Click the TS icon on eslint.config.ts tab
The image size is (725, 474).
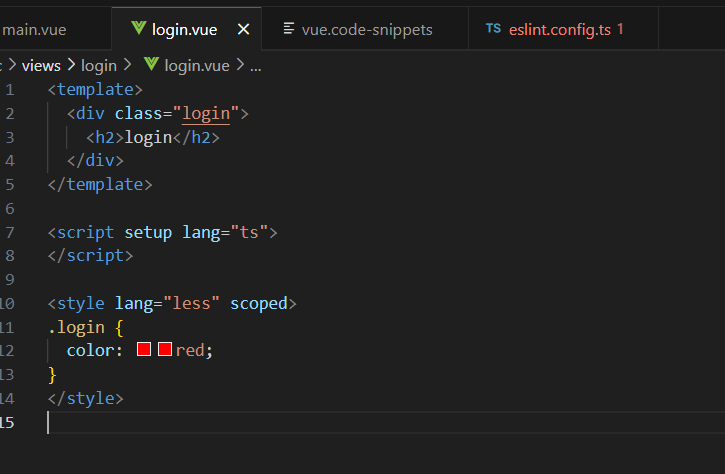pyautogui.click(x=493, y=30)
